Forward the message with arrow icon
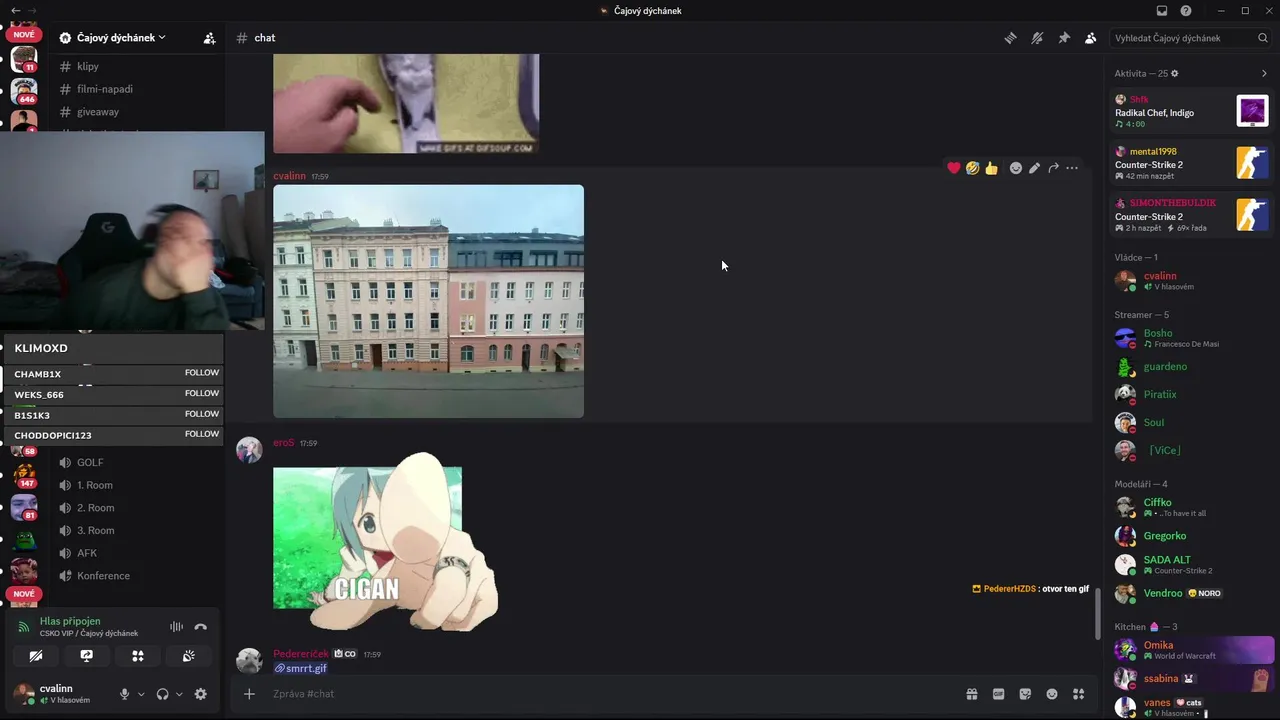Viewport: 1280px width, 720px height. (x=1053, y=168)
